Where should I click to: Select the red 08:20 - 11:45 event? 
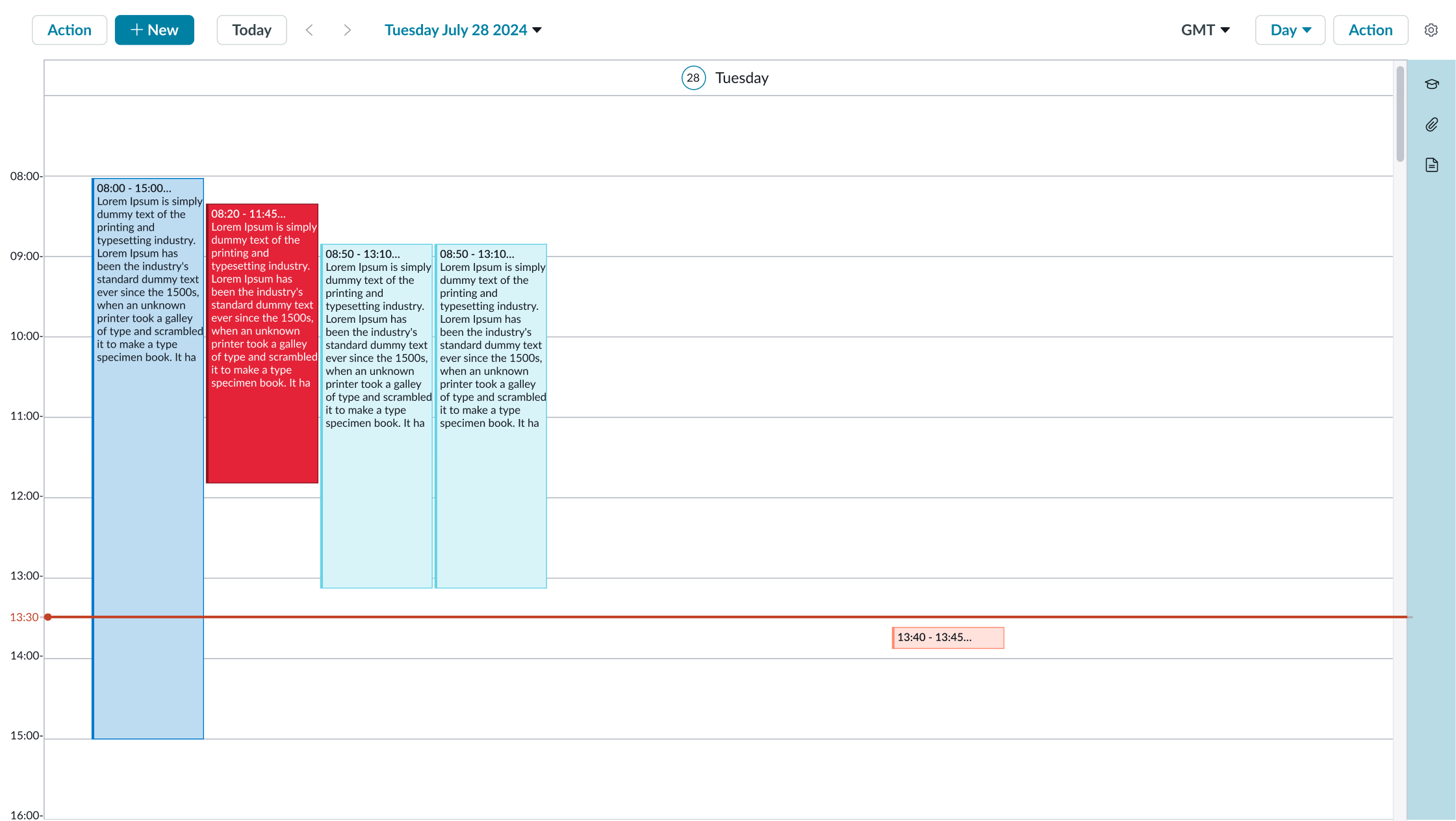tap(262, 344)
